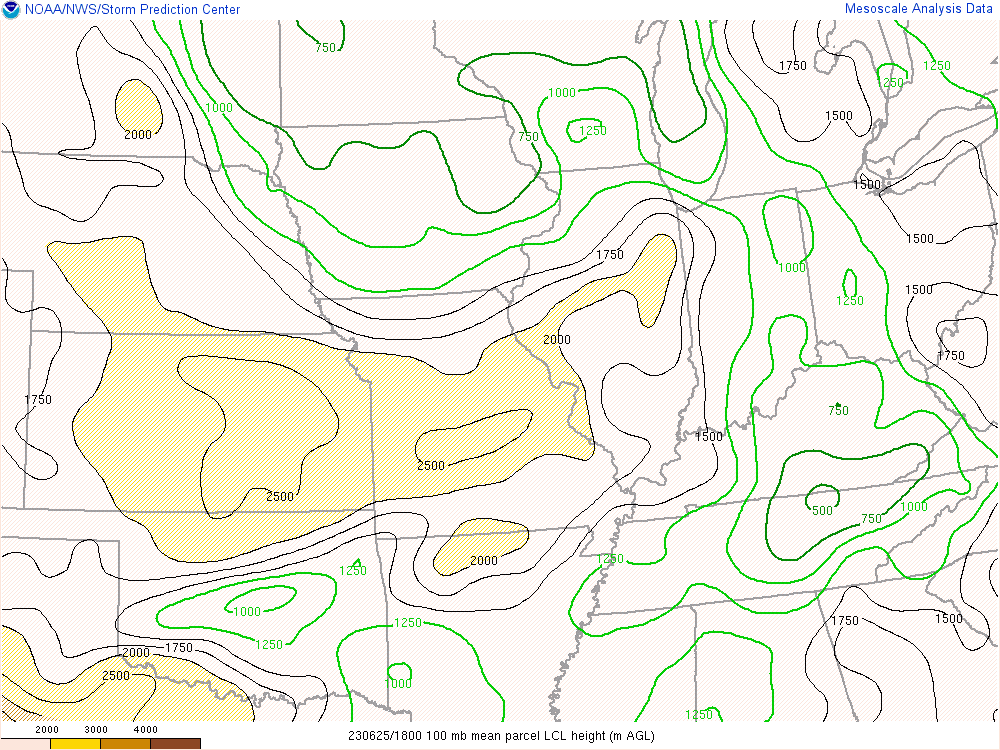
Task: Click the 1750 label at left edge
Action: click(38, 400)
